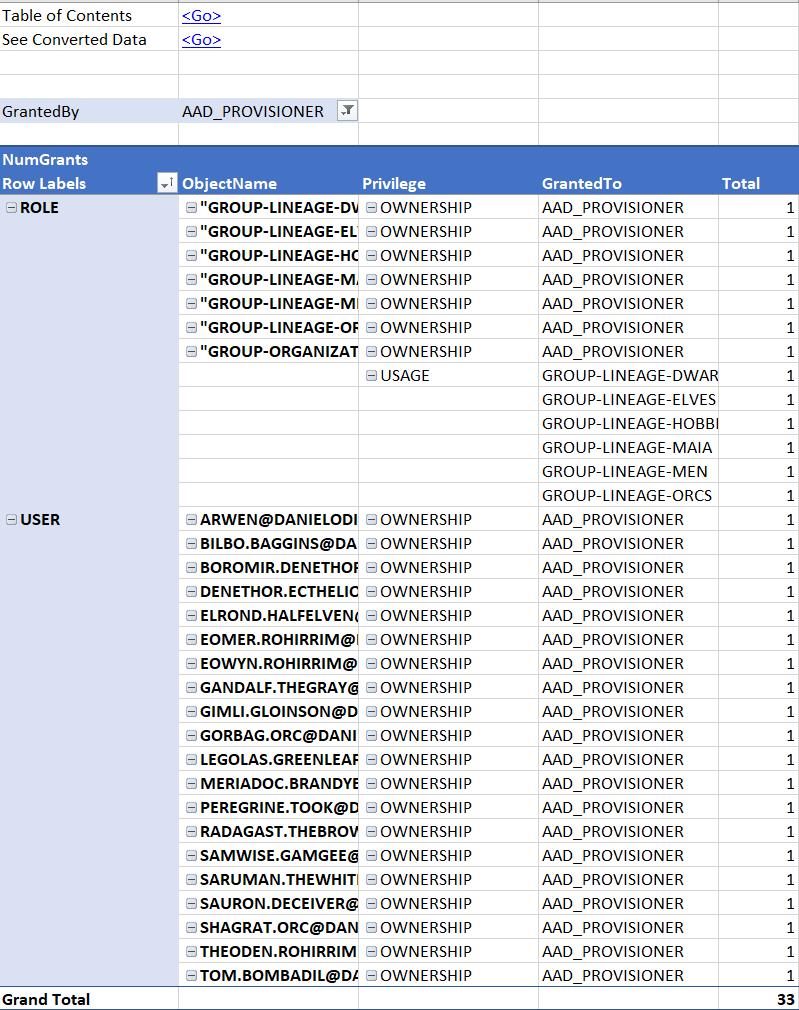Select the NumGrants header cell
Viewport: 799px width, 1010px height.
click(x=45, y=160)
